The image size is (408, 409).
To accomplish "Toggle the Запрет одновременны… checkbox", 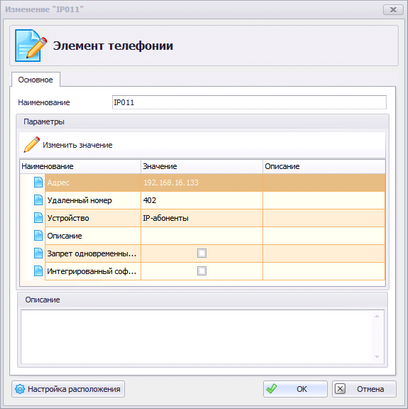I will tap(202, 253).
